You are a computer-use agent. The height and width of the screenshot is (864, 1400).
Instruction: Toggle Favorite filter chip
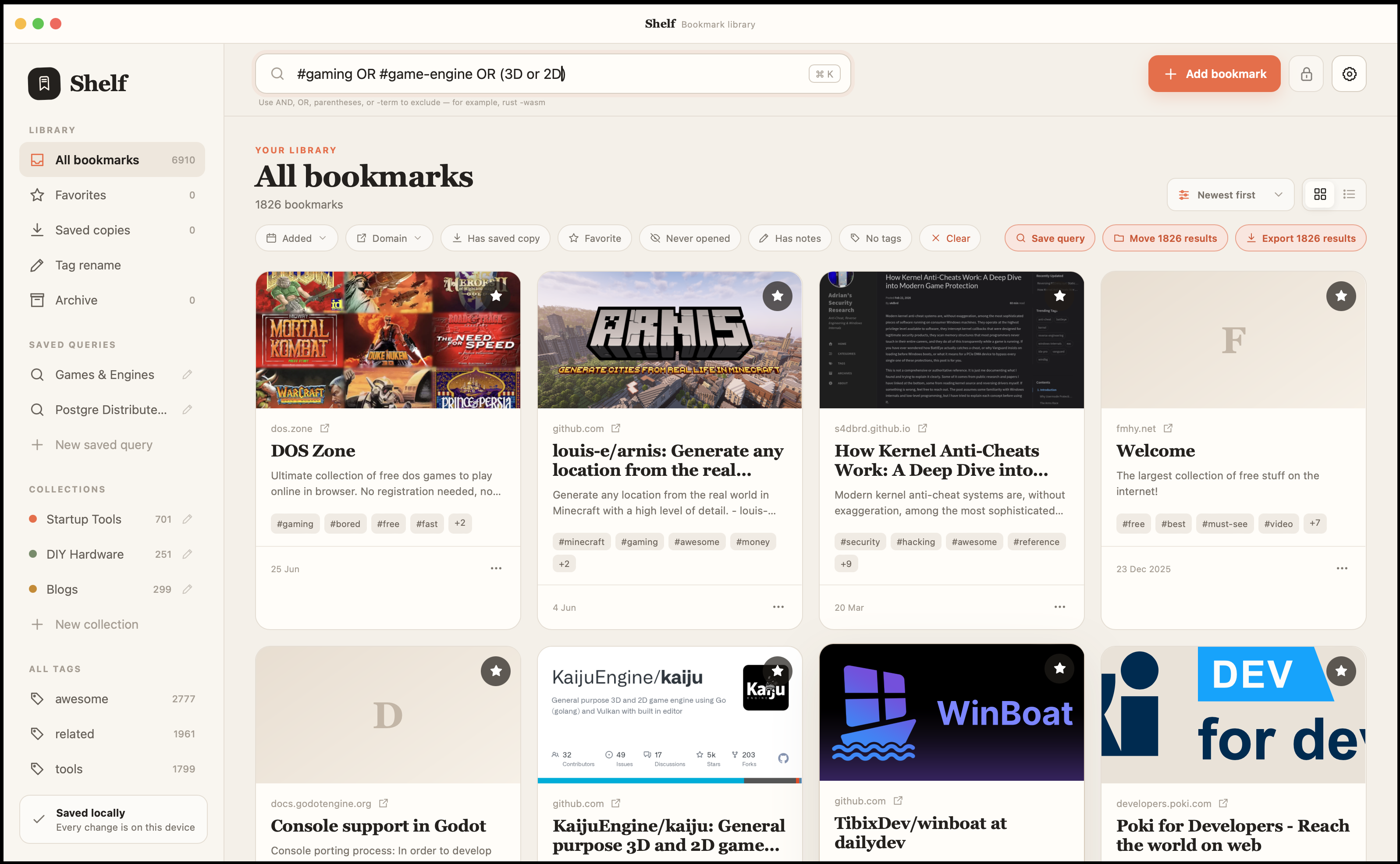[x=594, y=238]
